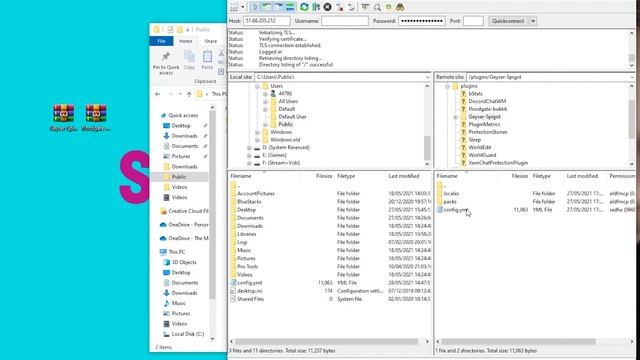Select remote config.yml file
This screenshot has width=640, height=360.
[455, 210]
